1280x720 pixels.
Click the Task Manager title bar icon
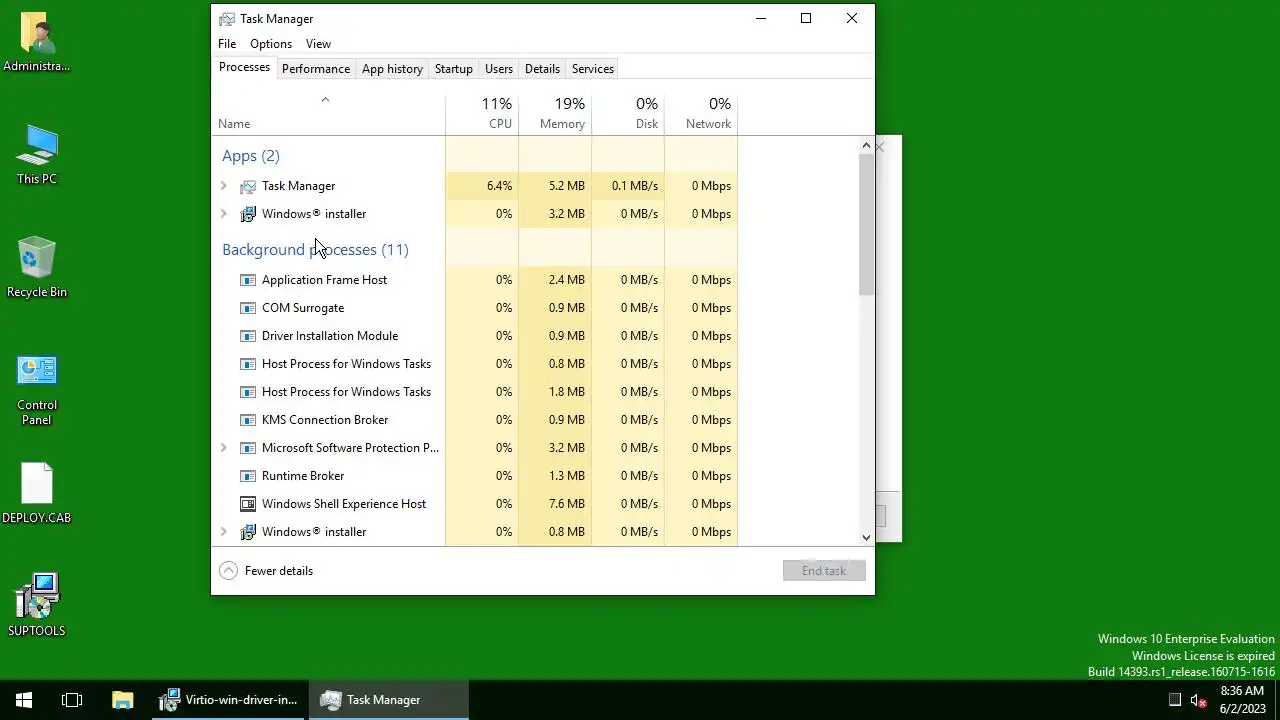[227, 19]
